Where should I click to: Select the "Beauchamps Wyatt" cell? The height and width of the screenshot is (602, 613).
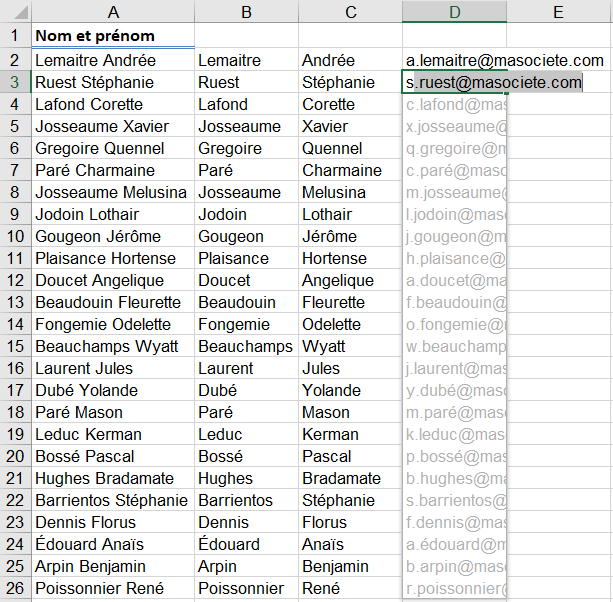point(113,346)
